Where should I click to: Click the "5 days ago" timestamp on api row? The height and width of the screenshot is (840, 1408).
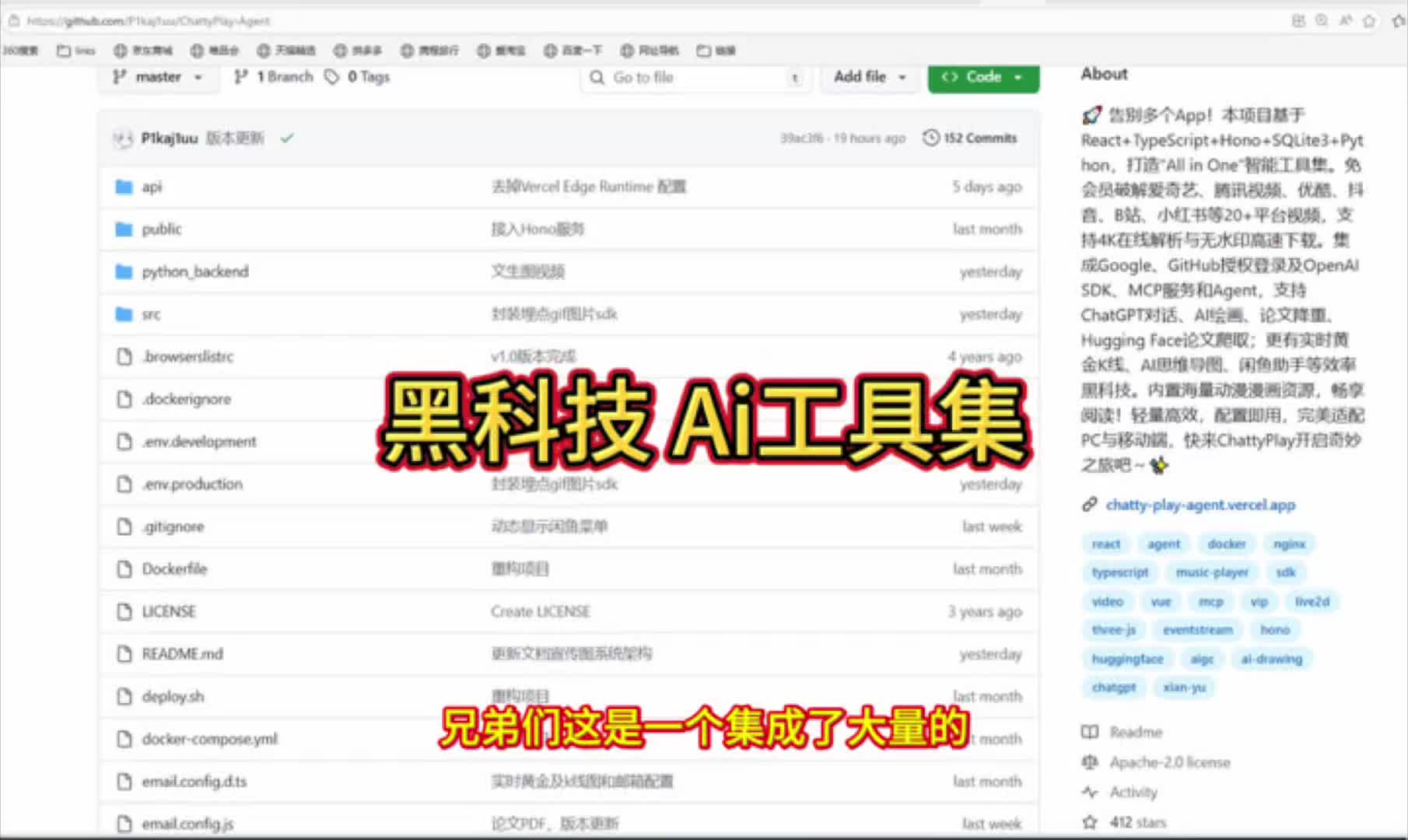987,187
